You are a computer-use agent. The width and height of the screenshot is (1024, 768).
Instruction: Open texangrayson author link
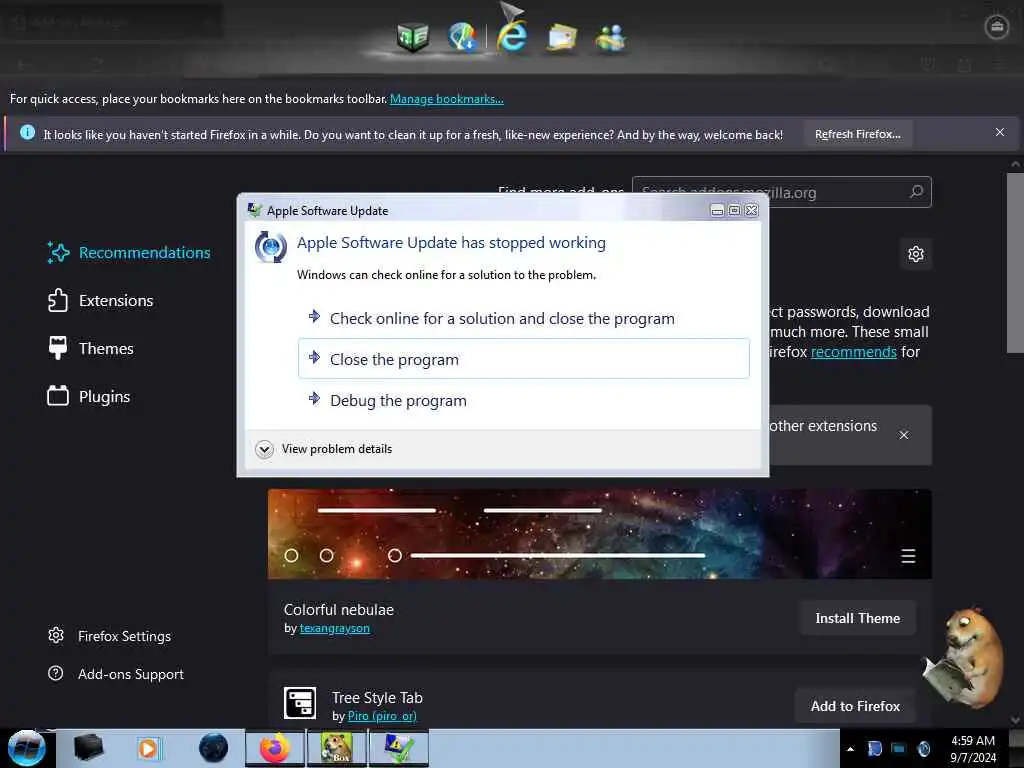[334, 628]
